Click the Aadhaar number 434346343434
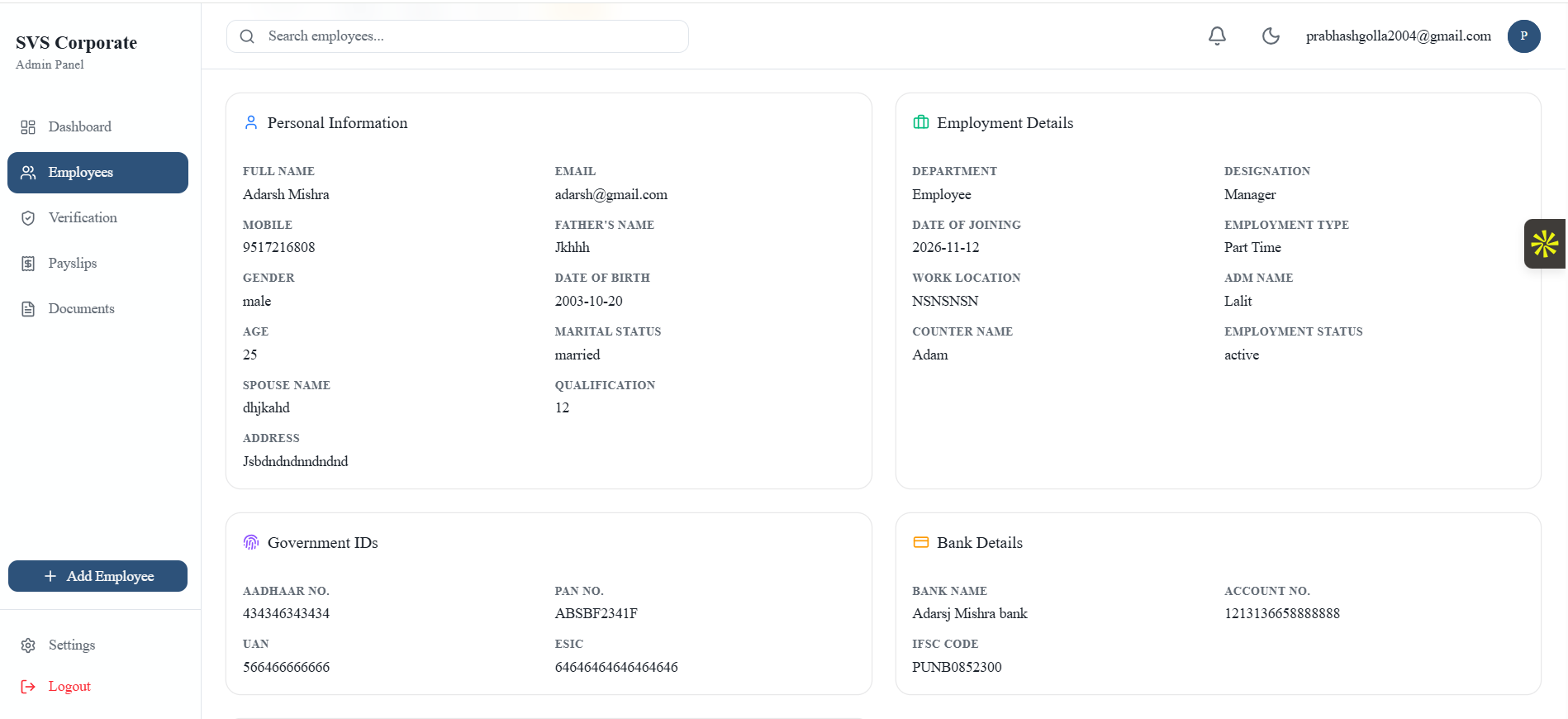The width and height of the screenshot is (1568, 719). (x=286, y=614)
